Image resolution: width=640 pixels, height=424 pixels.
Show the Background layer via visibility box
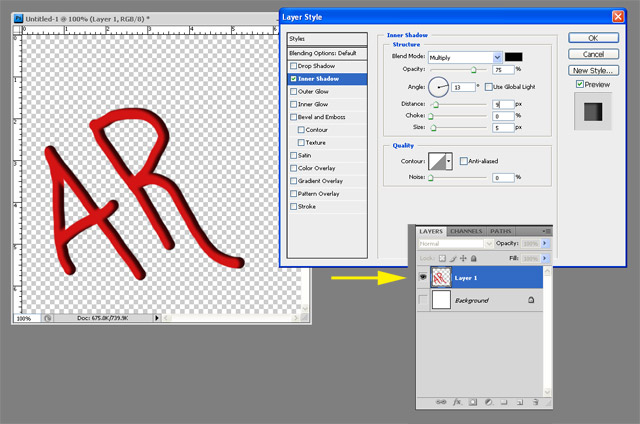[423, 300]
